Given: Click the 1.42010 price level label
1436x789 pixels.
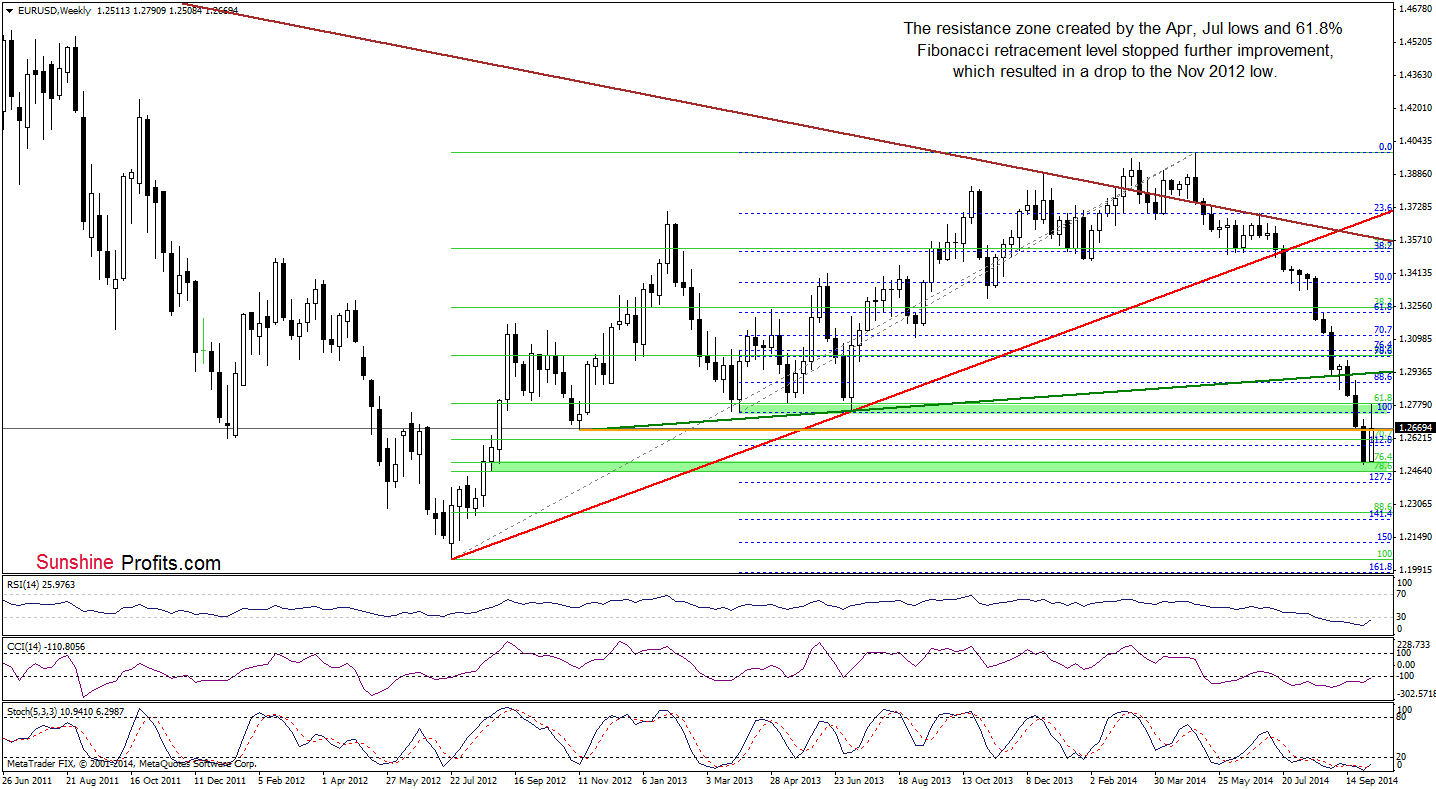Looking at the screenshot, I should point(1415,107).
